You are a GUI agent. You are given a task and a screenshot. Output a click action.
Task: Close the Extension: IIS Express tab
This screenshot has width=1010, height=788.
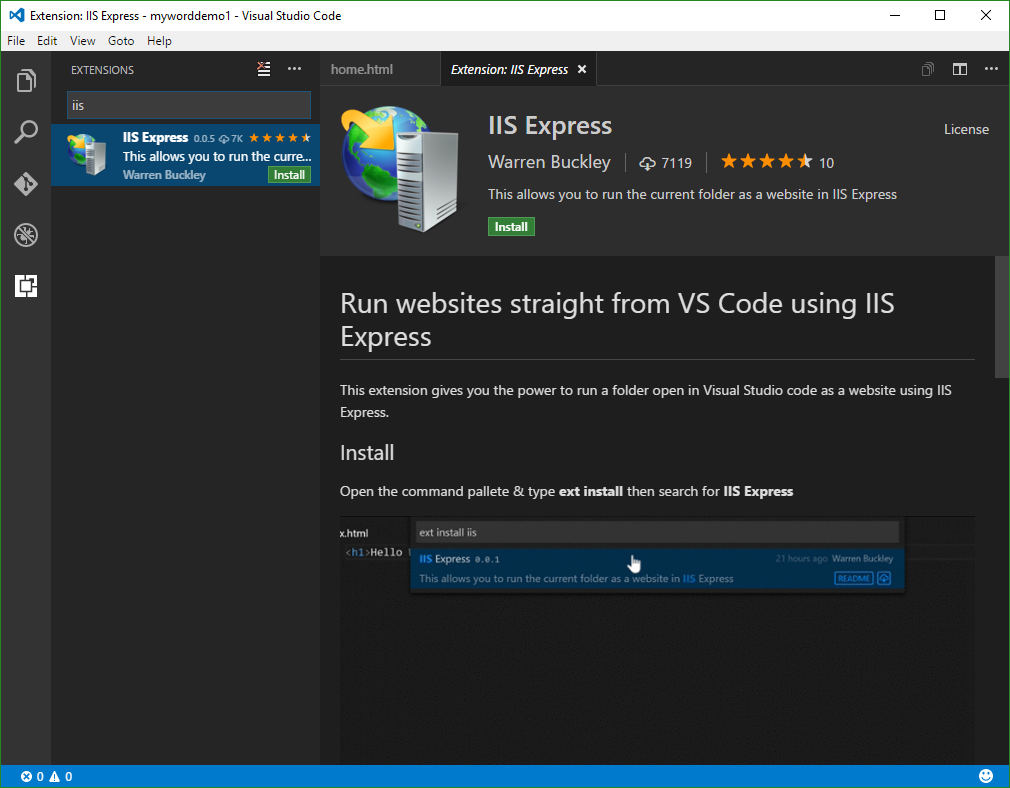pos(582,70)
